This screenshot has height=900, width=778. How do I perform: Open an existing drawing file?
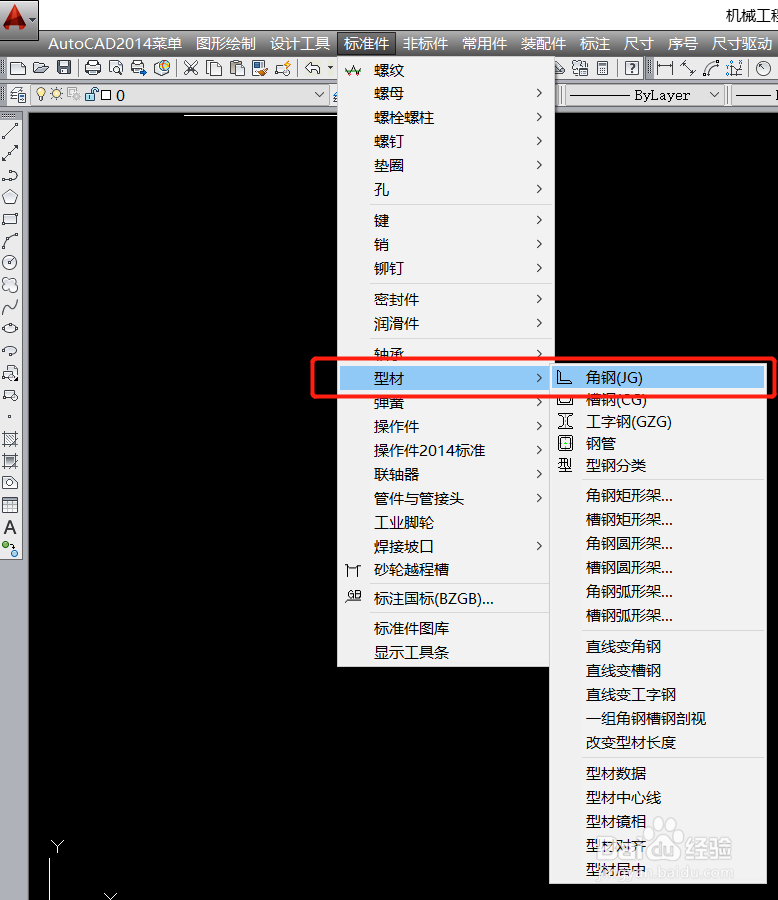(41, 68)
